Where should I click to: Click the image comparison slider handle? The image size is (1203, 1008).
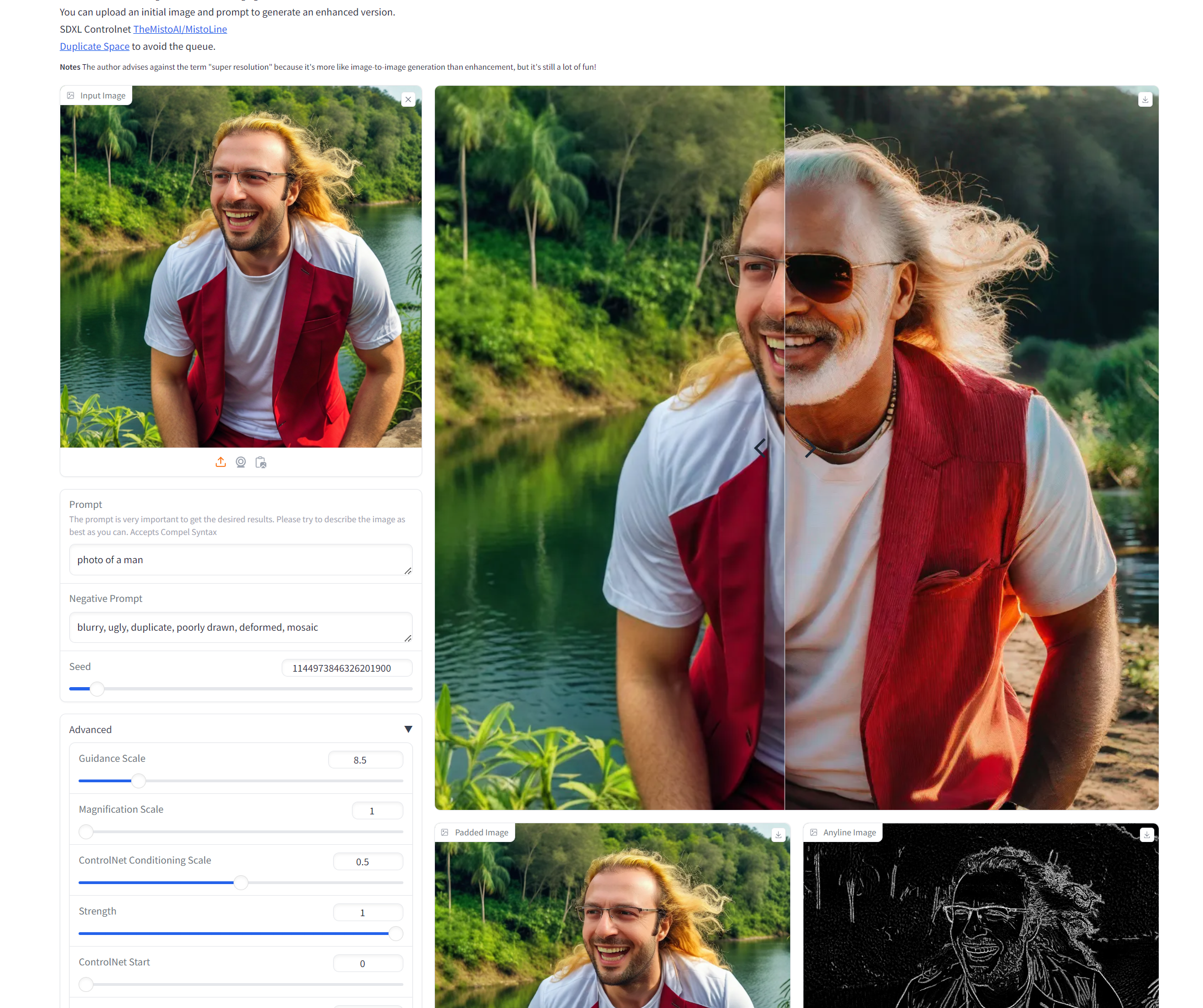tap(784, 448)
